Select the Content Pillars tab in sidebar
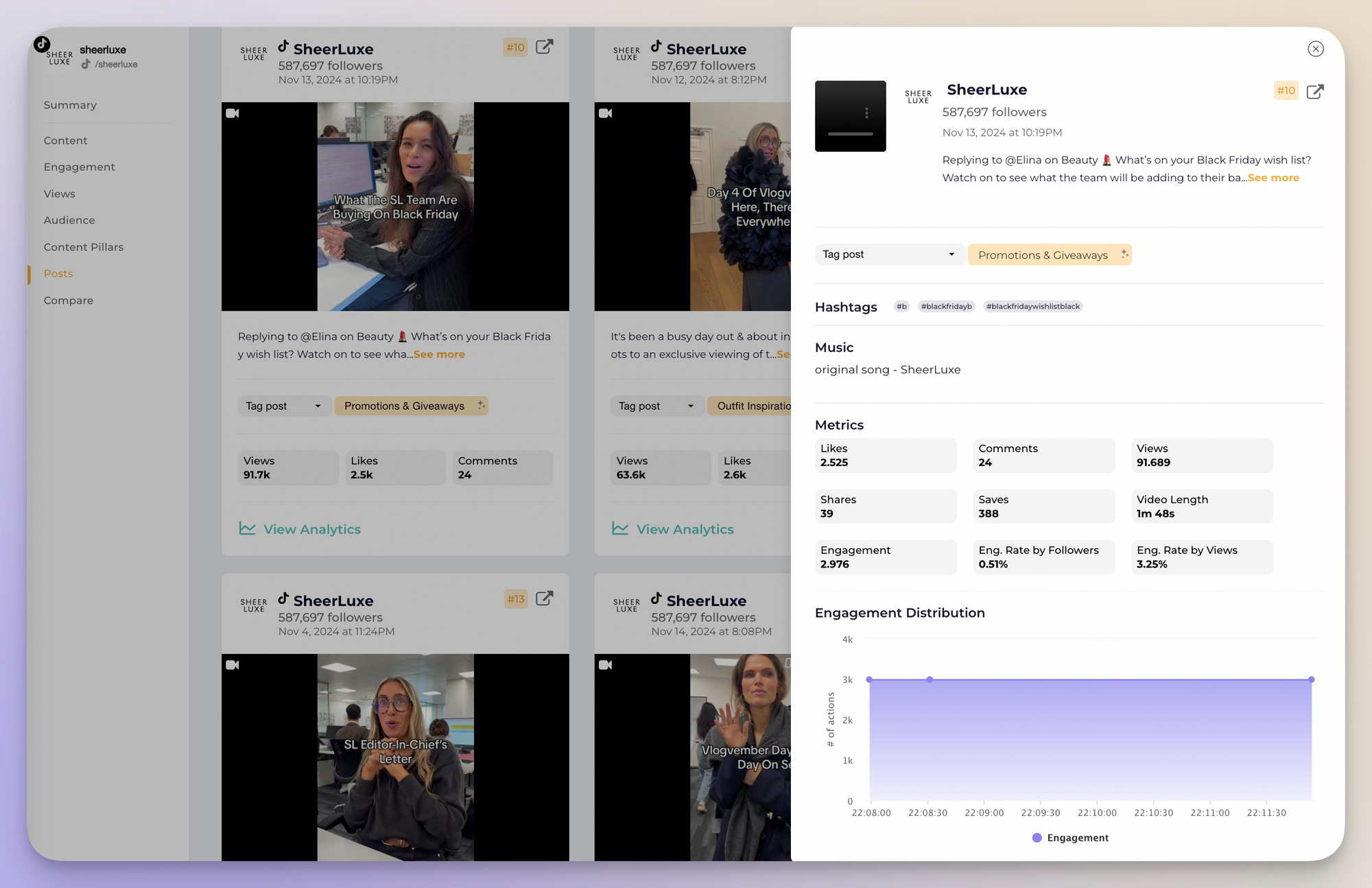Screen dimensions: 1372x888 84,246
